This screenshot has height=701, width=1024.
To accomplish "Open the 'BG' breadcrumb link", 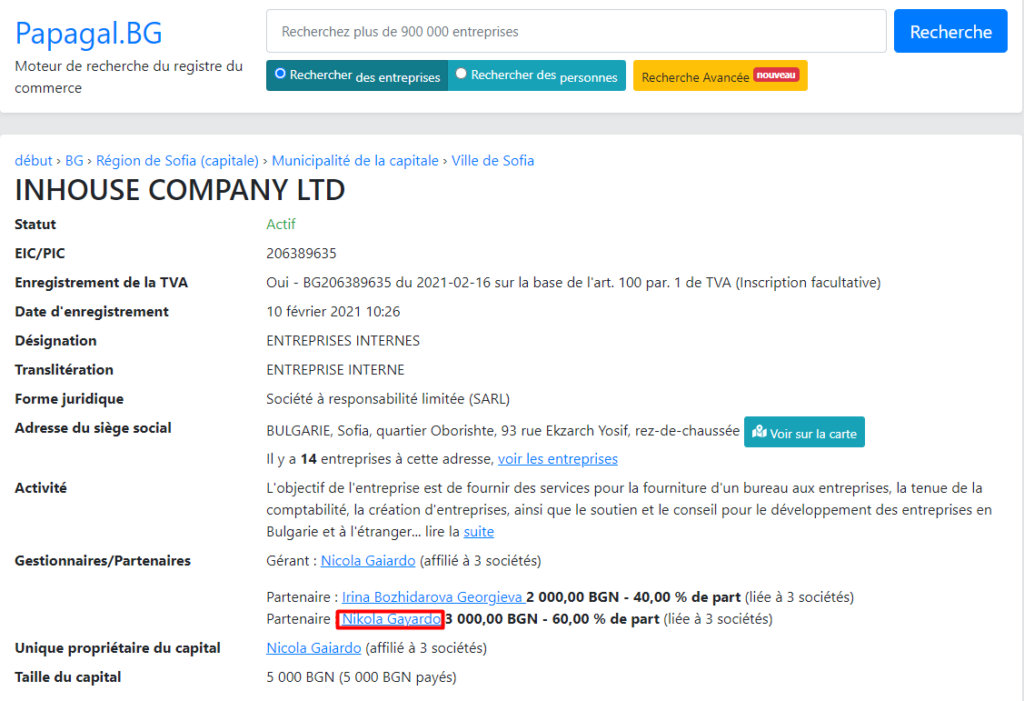I will (74, 161).
